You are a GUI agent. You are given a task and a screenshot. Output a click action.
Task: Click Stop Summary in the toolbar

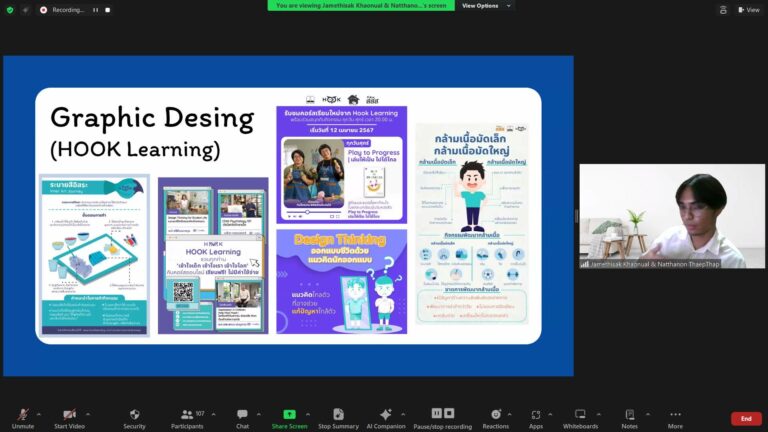coord(338,419)
